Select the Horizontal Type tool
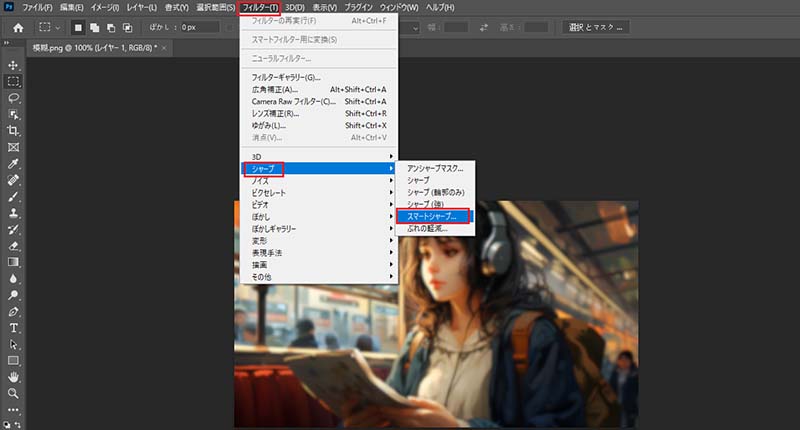 (13, 328)
